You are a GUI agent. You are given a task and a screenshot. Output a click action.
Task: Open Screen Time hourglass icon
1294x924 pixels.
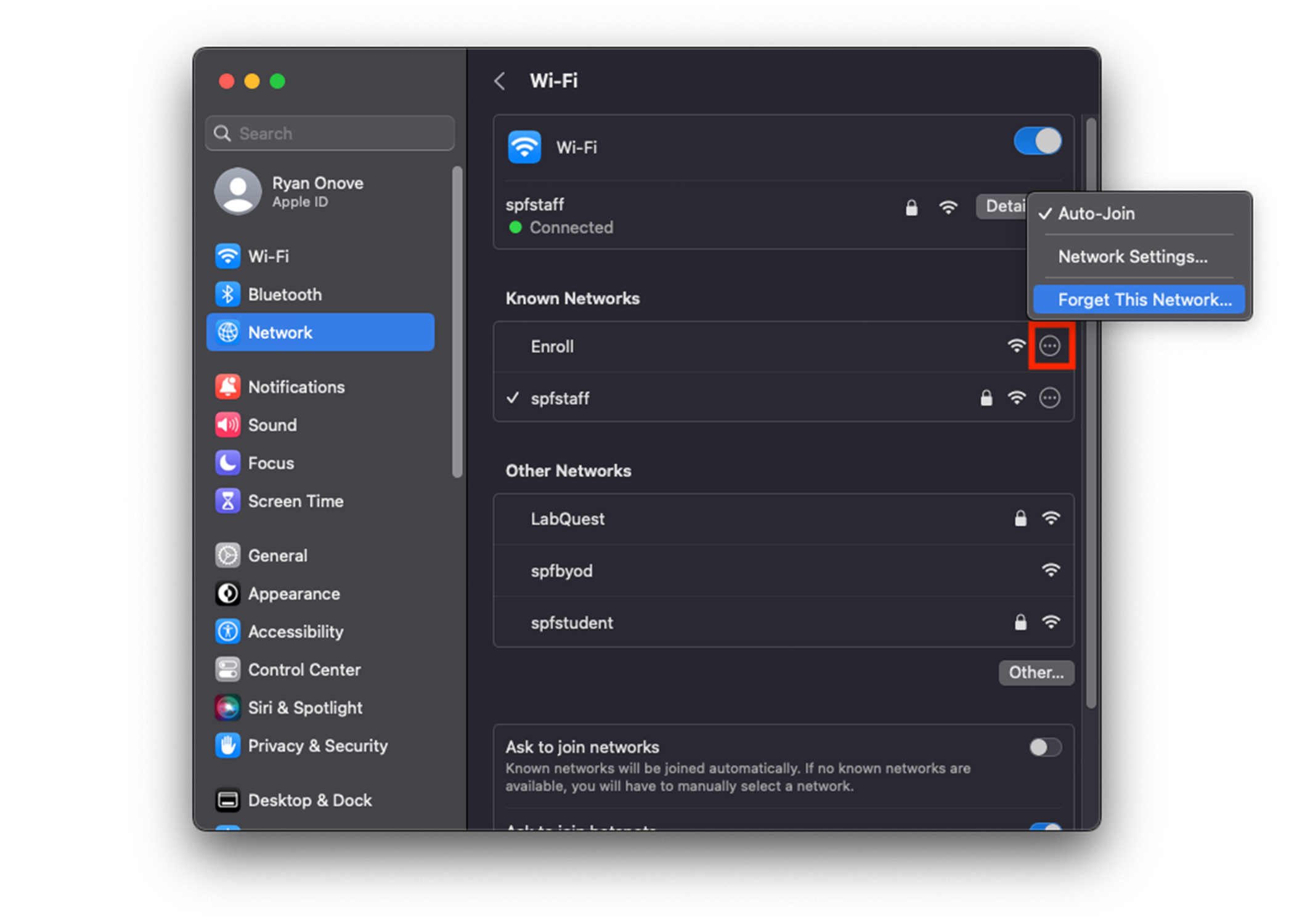pyautogui.click(x=227, y=501)
